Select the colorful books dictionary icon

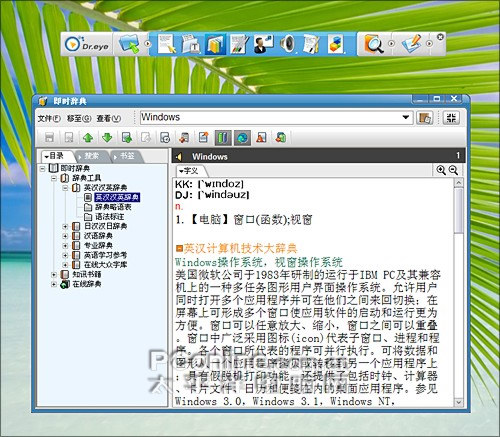pos(215,44)
